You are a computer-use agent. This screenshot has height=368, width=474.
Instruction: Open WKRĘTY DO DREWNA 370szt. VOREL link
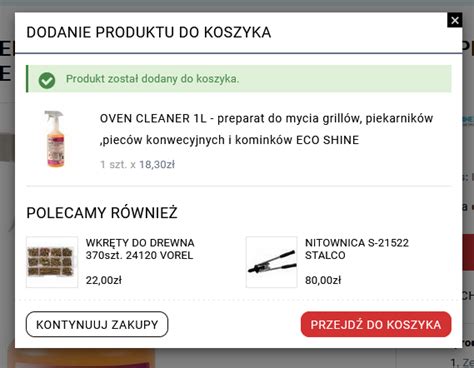(140, 249)
